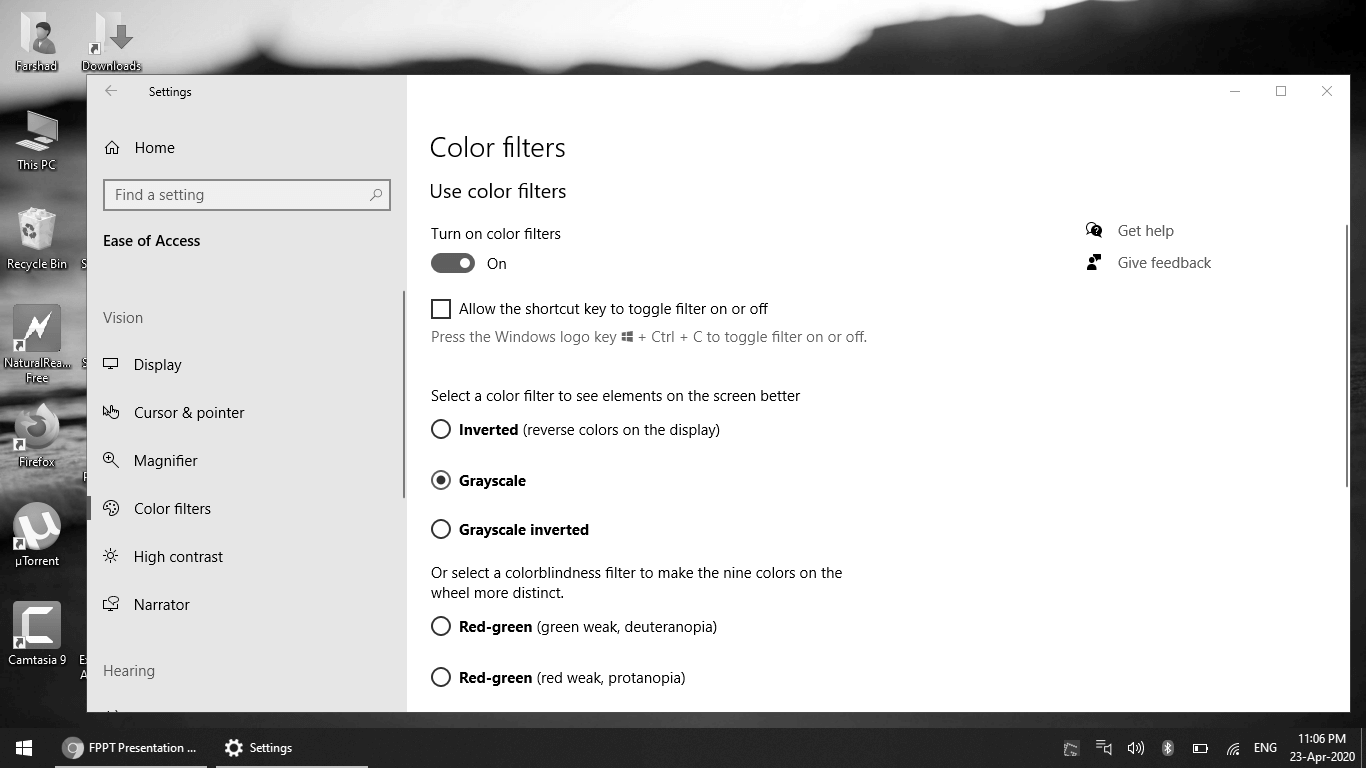Click the battery tray icon
Image resolution: width=1366 pixels, height=768 pixels.
(x=1200, y=748)
